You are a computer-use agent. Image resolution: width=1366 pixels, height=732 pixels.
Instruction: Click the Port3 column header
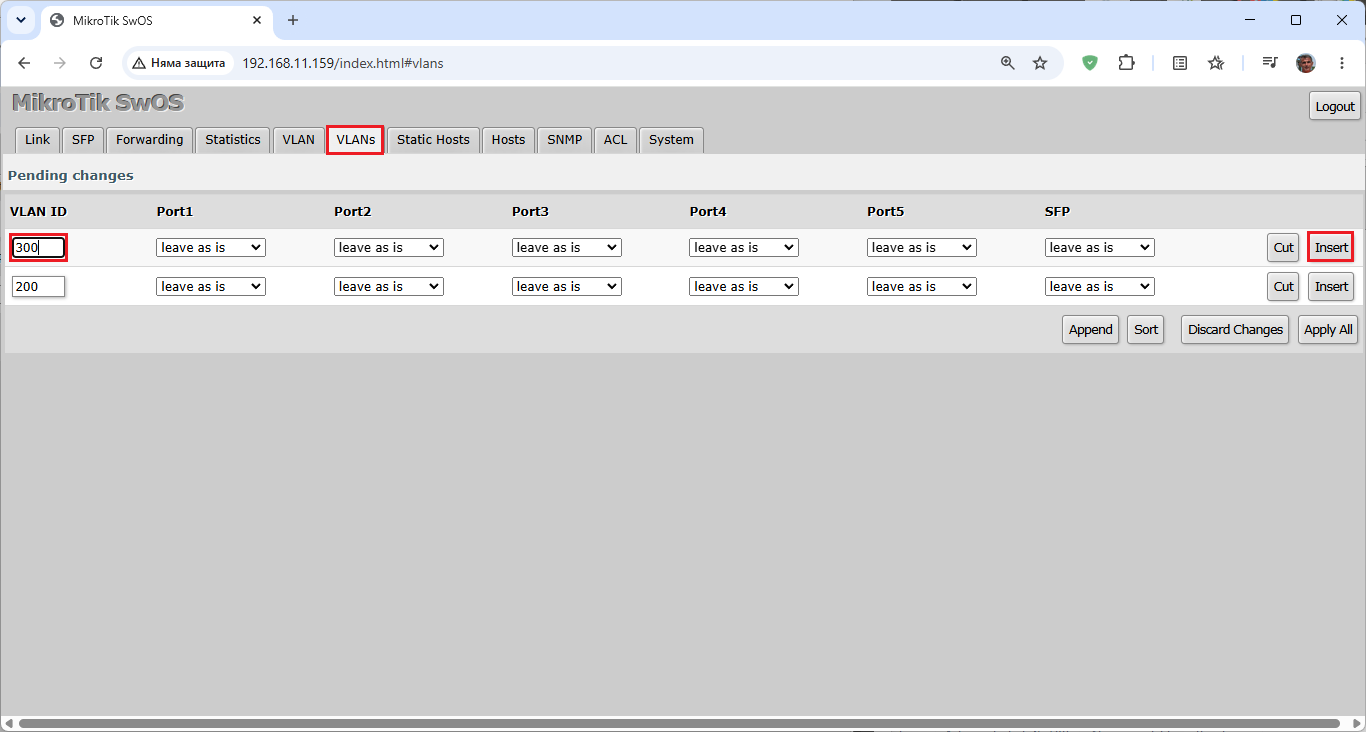530,212
